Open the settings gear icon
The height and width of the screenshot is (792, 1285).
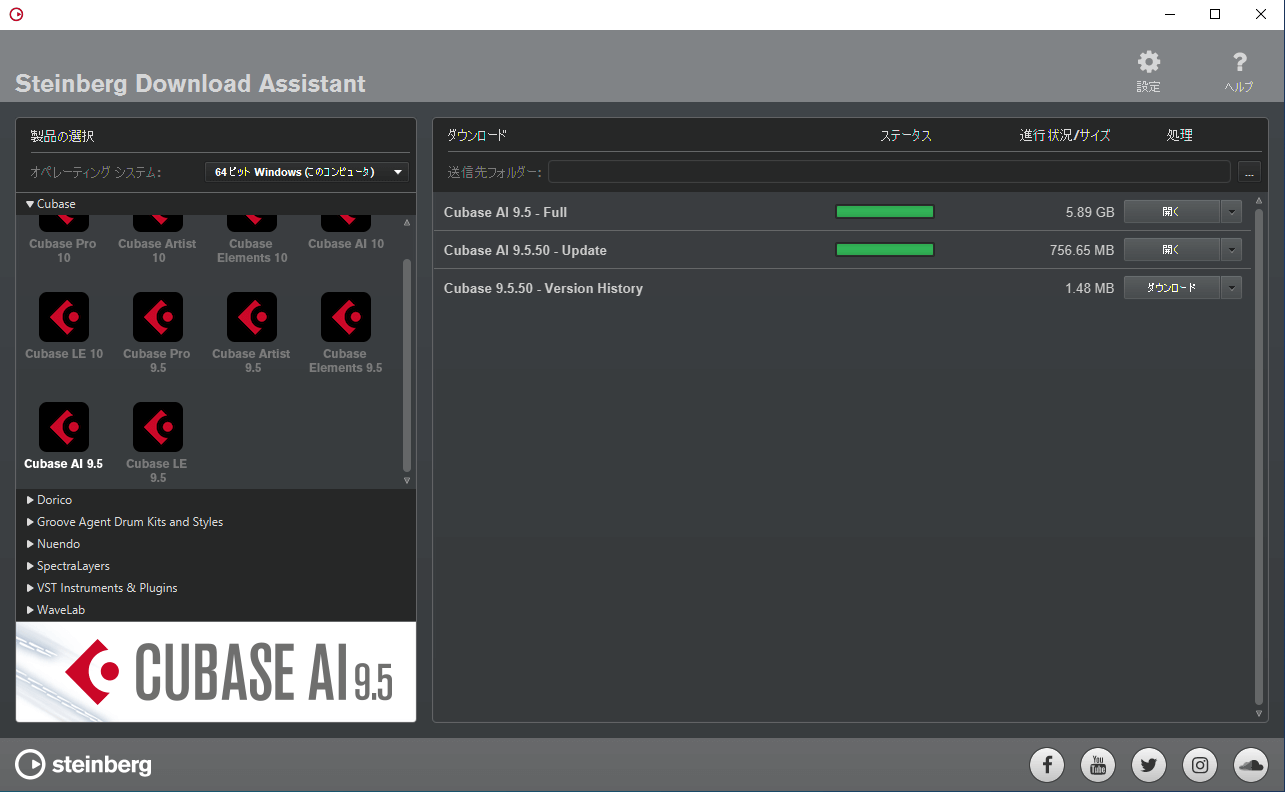coord(1149,62)
